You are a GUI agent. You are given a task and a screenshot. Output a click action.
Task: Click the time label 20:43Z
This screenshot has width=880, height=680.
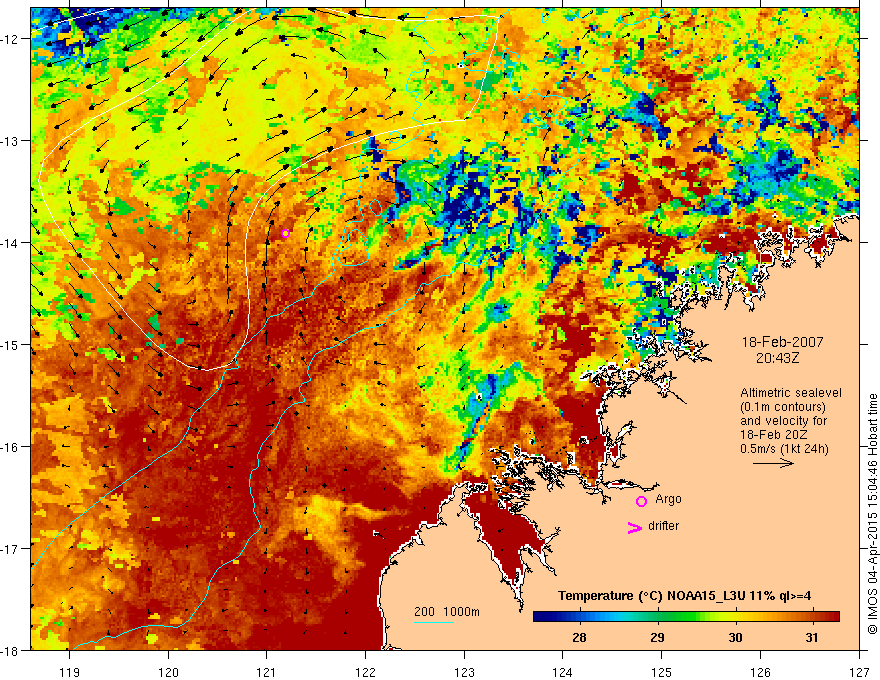point(777,358)
